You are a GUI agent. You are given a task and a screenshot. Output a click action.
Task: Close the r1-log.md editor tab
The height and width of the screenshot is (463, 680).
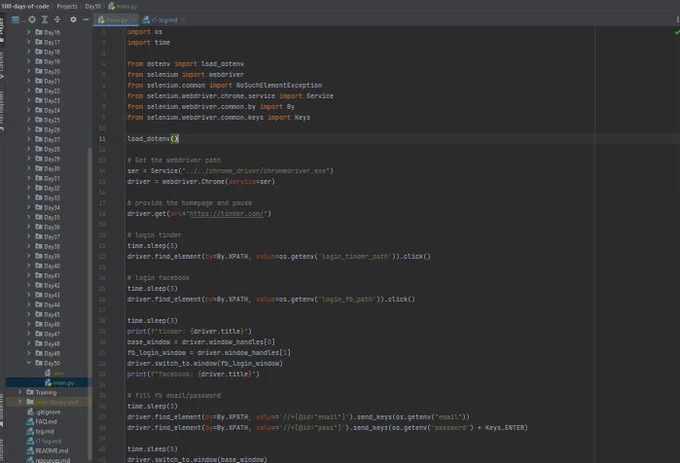coord(183,20)
